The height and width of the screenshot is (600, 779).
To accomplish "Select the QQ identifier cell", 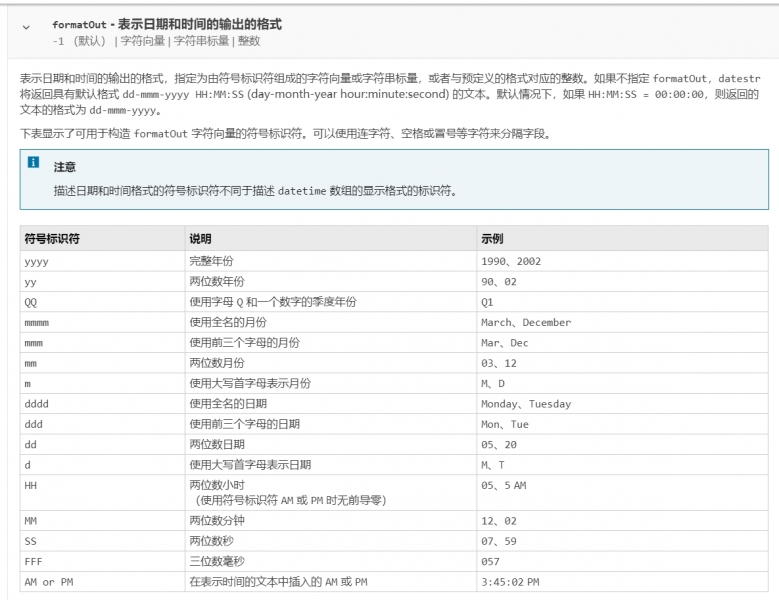I will (x=30, y=302).
